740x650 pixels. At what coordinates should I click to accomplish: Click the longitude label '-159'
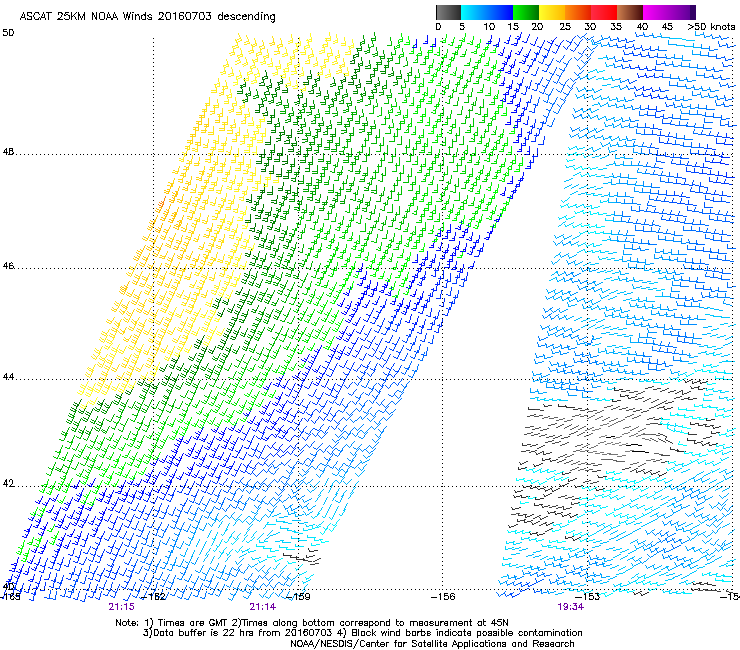tap(298, 597)
